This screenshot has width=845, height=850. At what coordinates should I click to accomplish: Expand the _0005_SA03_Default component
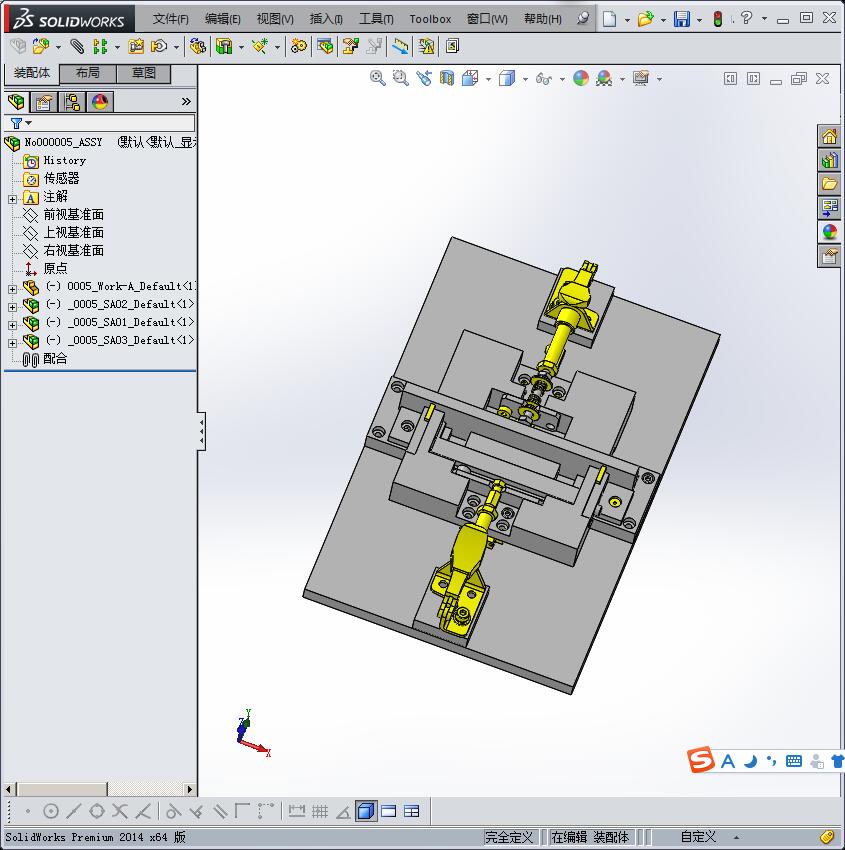coord(12,343)
